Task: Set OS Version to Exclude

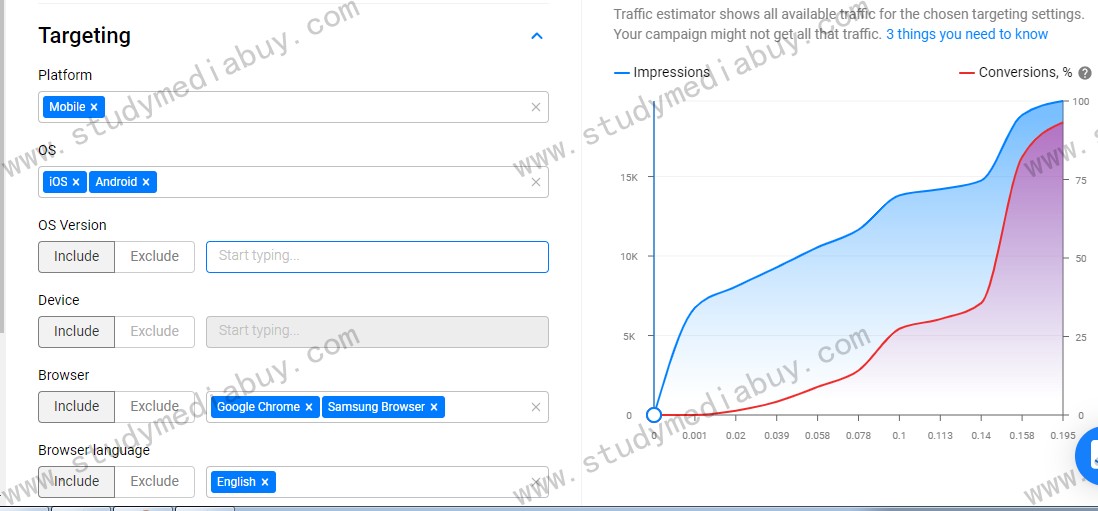Action: (x=155, y=256)
